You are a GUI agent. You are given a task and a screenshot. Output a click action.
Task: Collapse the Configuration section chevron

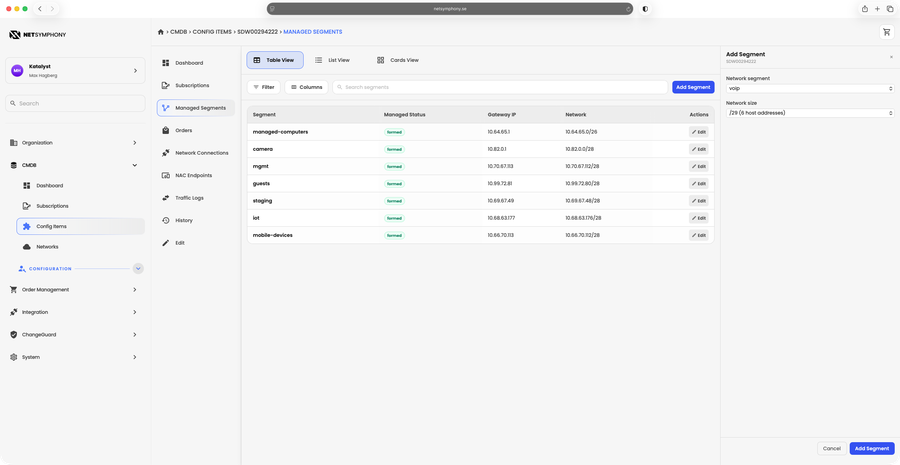tap(138, 269)
